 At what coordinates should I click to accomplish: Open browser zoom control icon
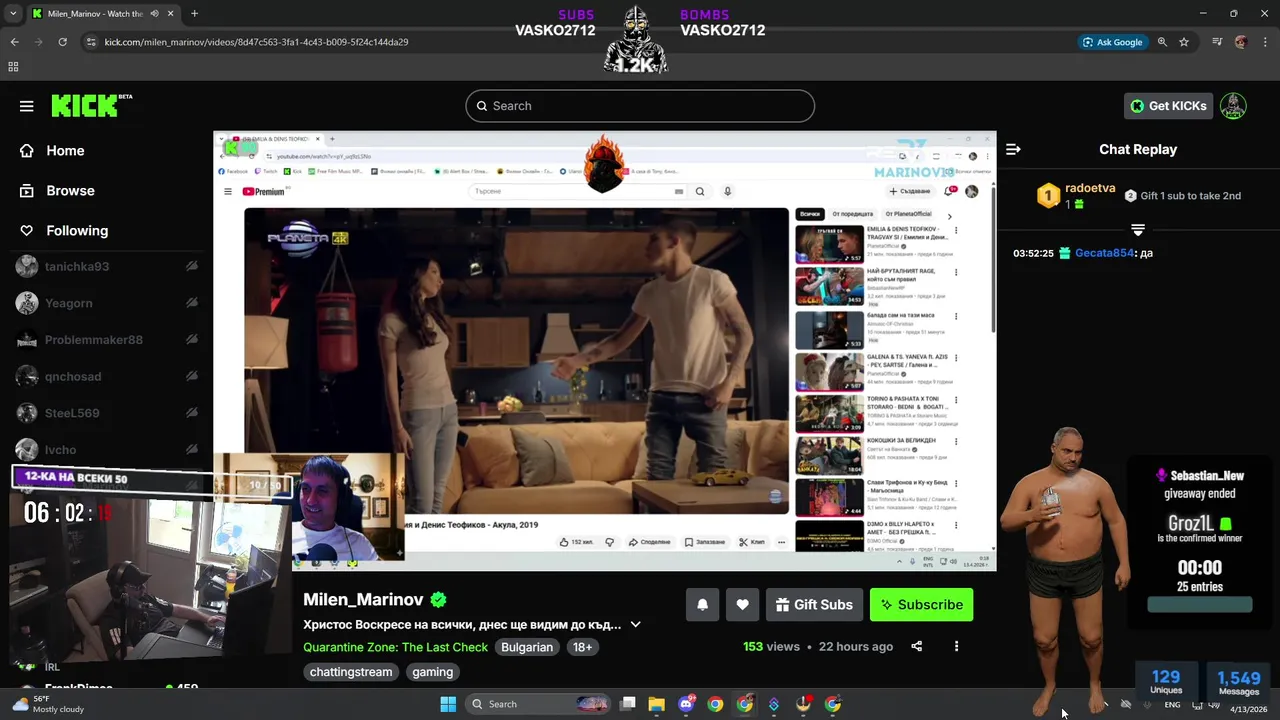(x=1162, y=42)
